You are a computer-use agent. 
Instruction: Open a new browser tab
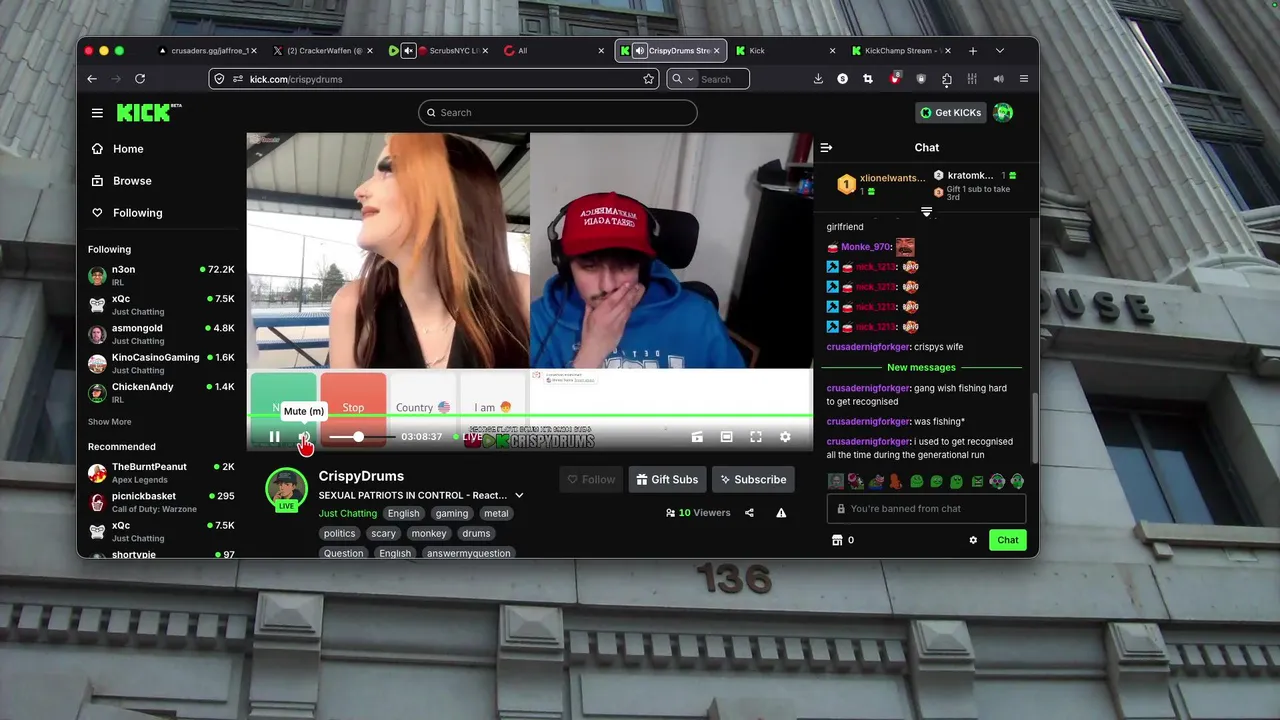pyautogui.click(x=972, y=51)
